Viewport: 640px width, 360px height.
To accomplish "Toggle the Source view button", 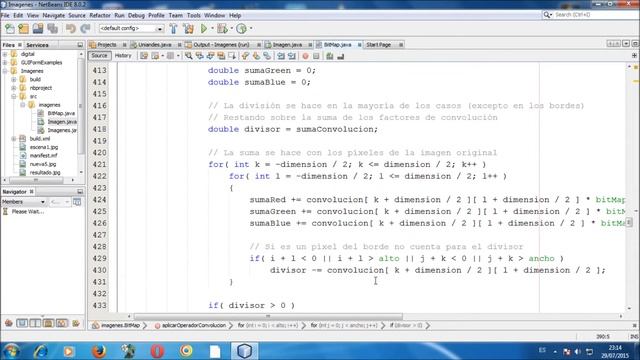I will 99,56.
